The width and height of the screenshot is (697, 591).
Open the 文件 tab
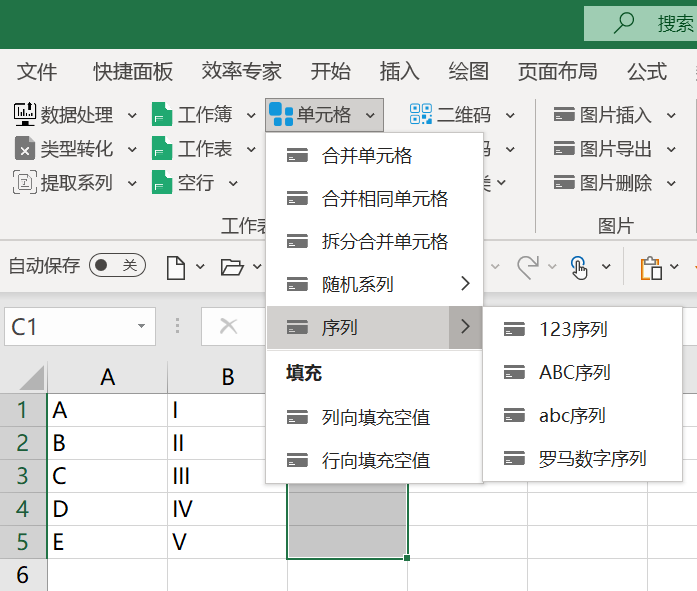[x=37, y=72]
